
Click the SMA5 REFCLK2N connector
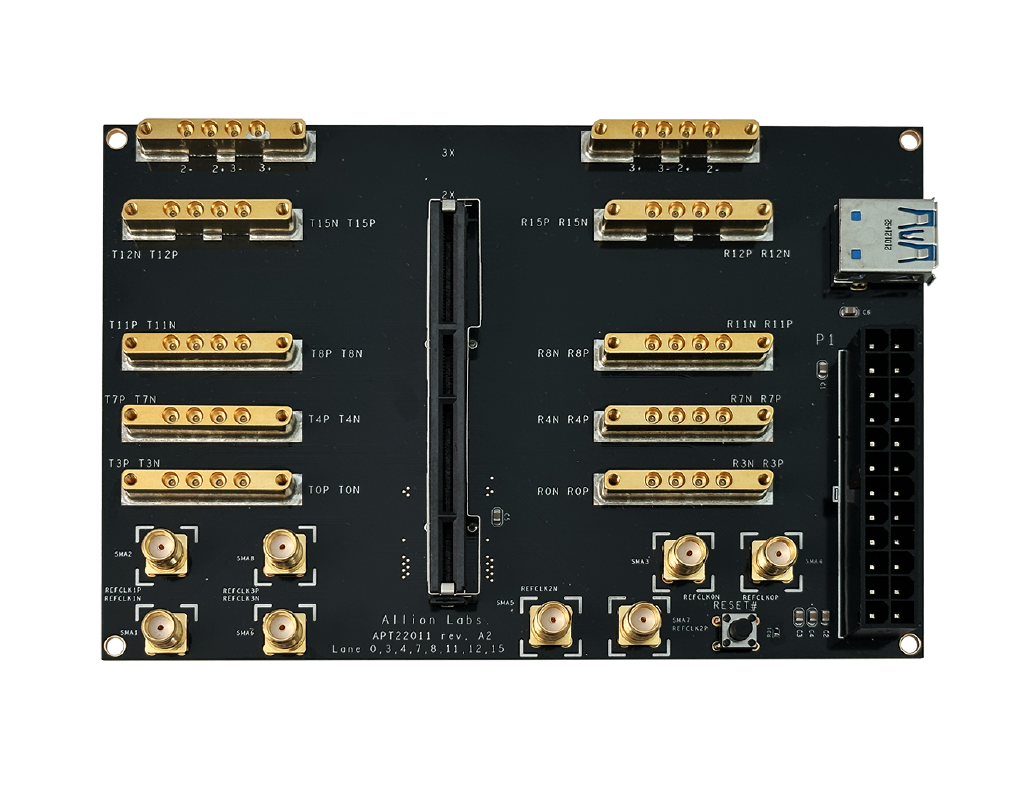[x=551, y=623]
